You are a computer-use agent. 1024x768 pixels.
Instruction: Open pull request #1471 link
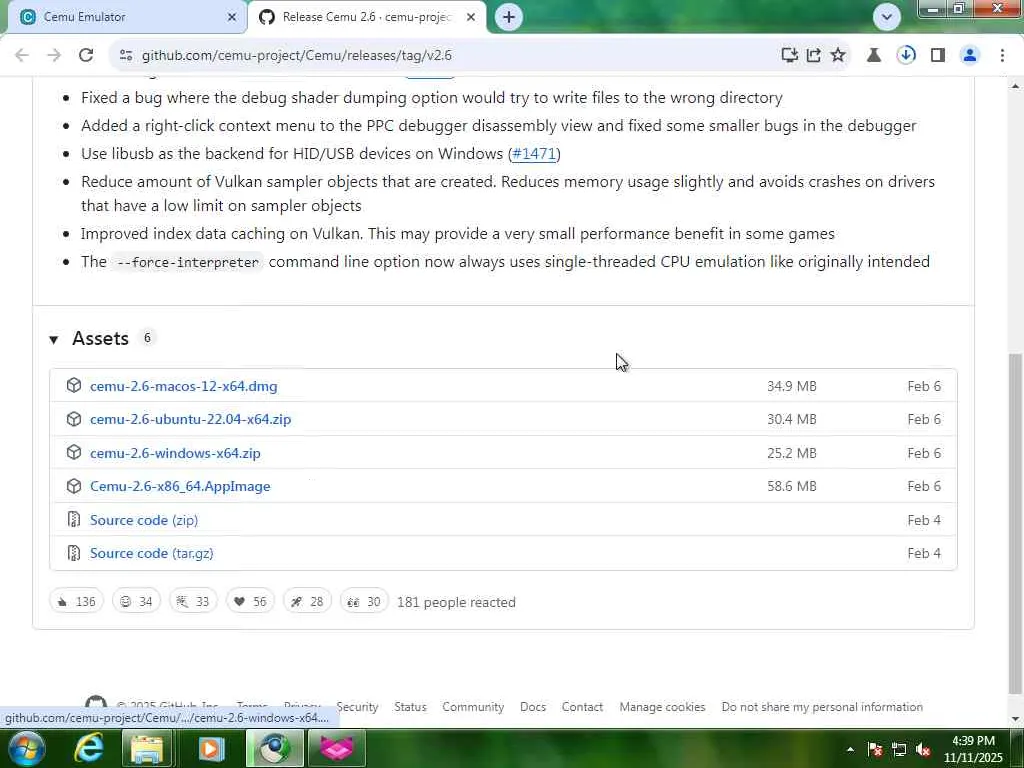(534, 153)
